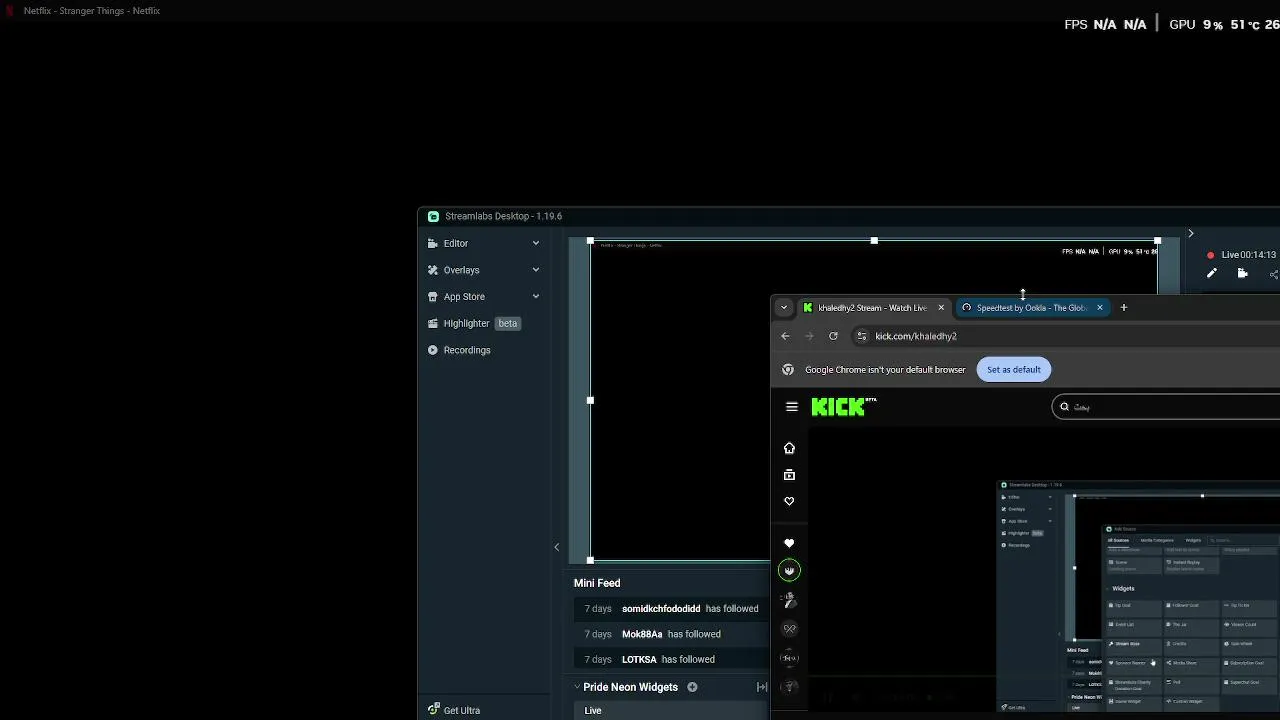Click filled heart icon in Kick sidebar

[x=789, y=543]
